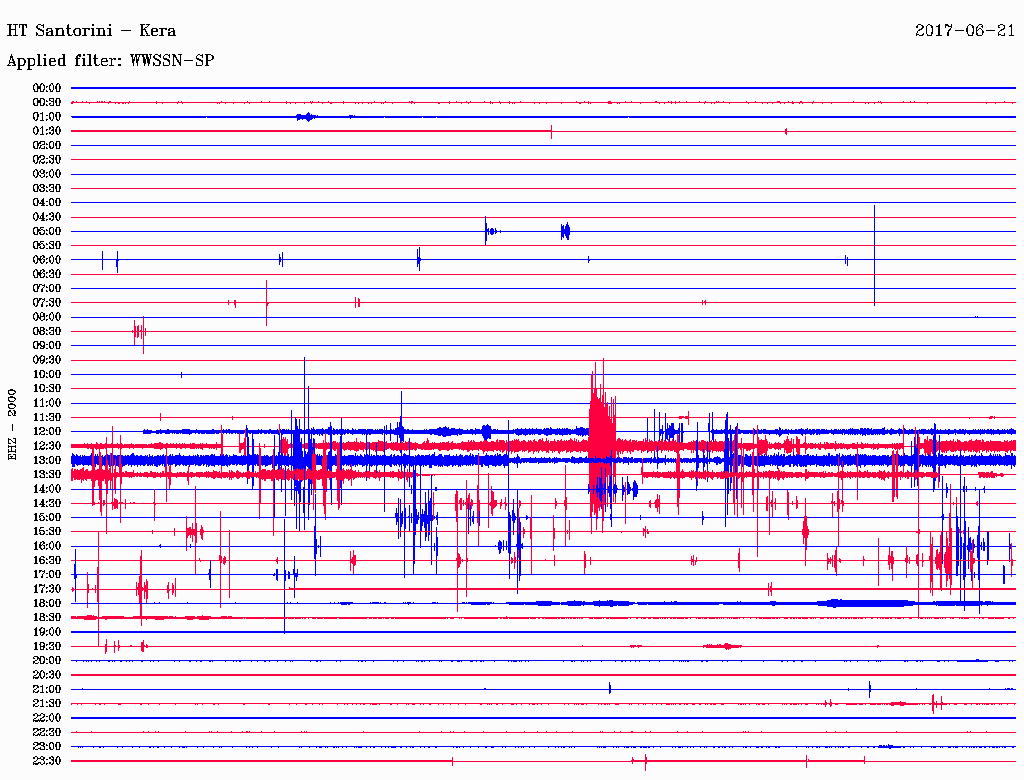Select the 04:00 time label
1024x780 pixels.
(46, 203)
